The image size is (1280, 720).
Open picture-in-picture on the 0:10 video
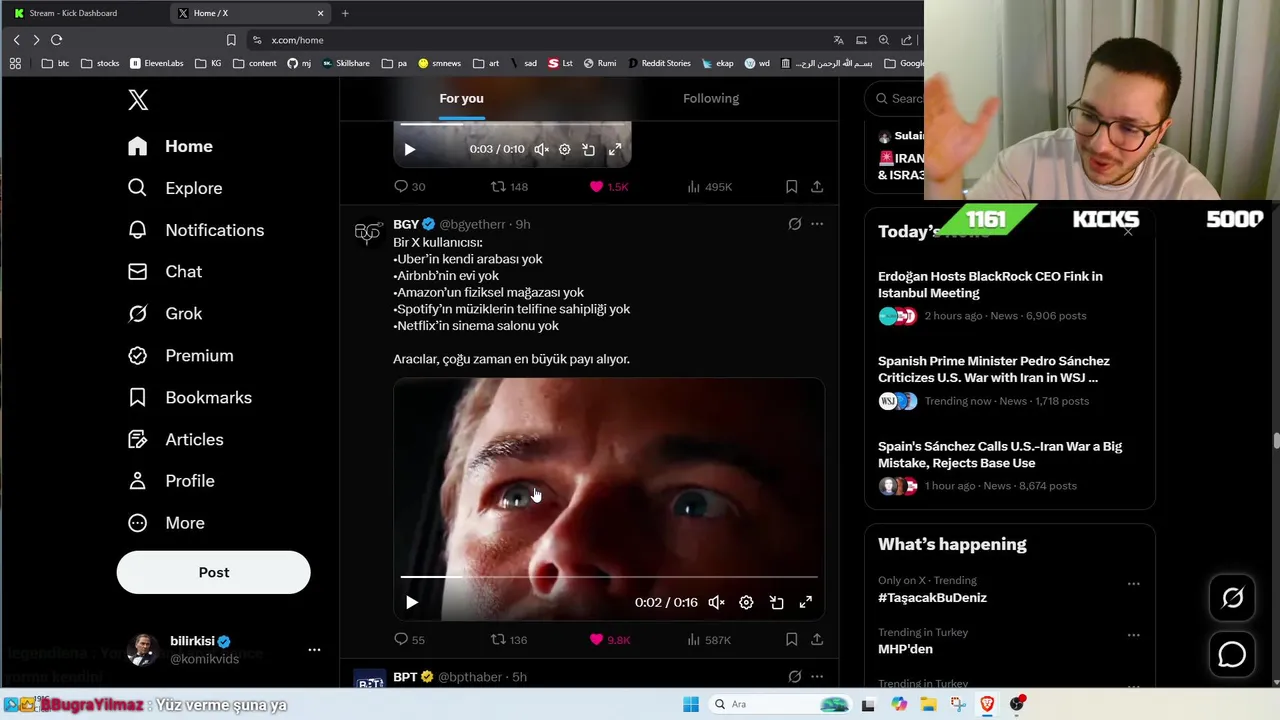click(x=588, y=149)
